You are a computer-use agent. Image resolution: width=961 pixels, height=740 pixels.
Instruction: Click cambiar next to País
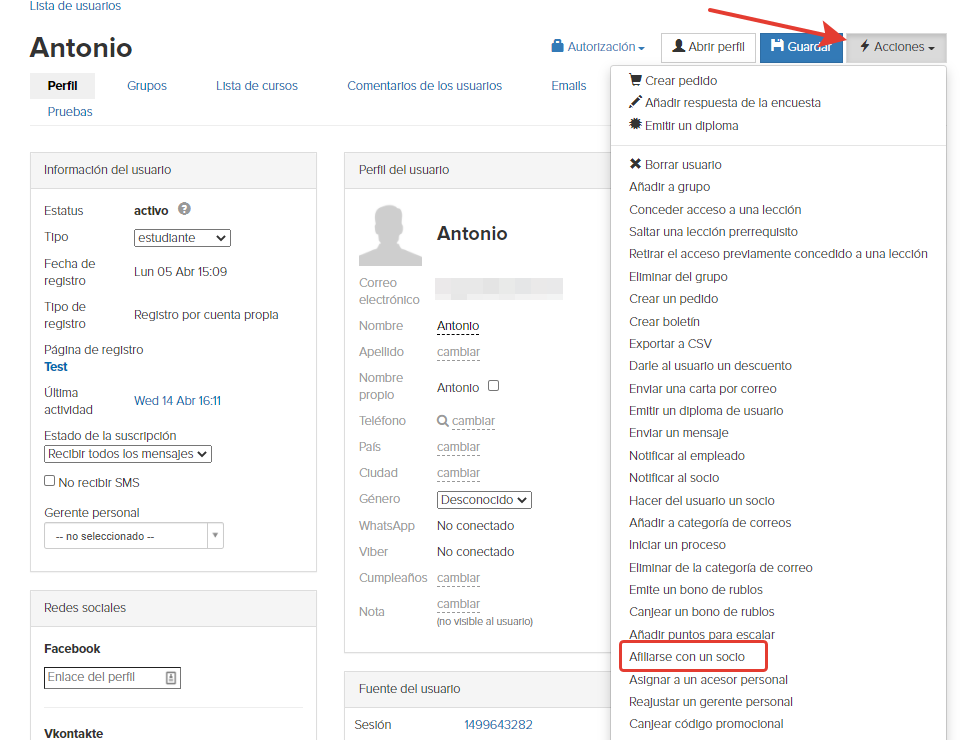coord(458,446)
